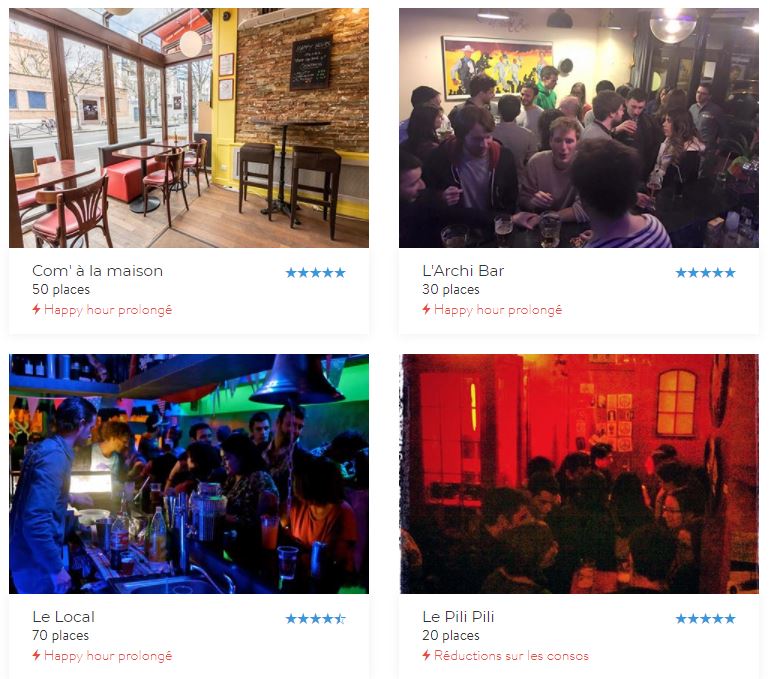Open the Com' à la maison venue title

point(98,271)
